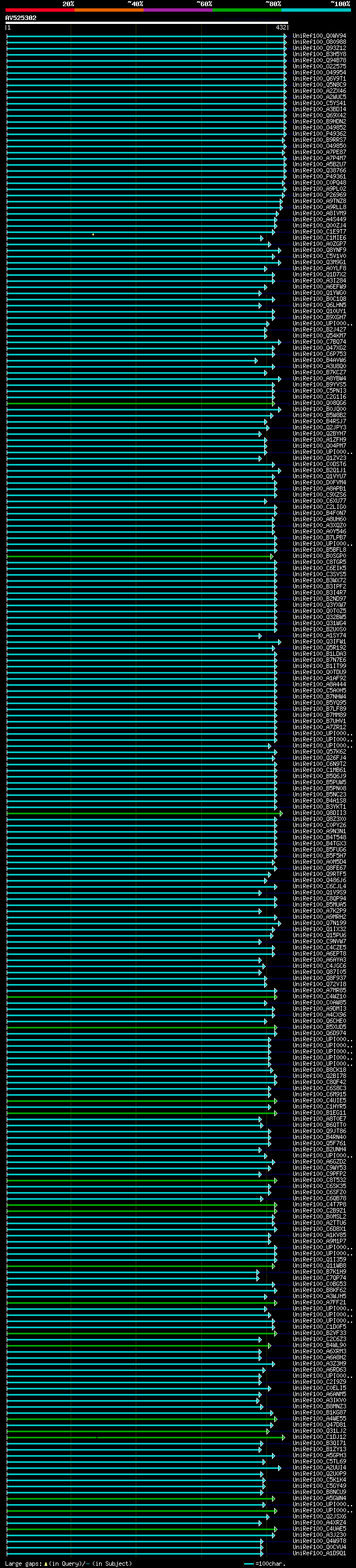Select the query name AV525302
Screen dimensions: 356x1568
coord(21,18)
